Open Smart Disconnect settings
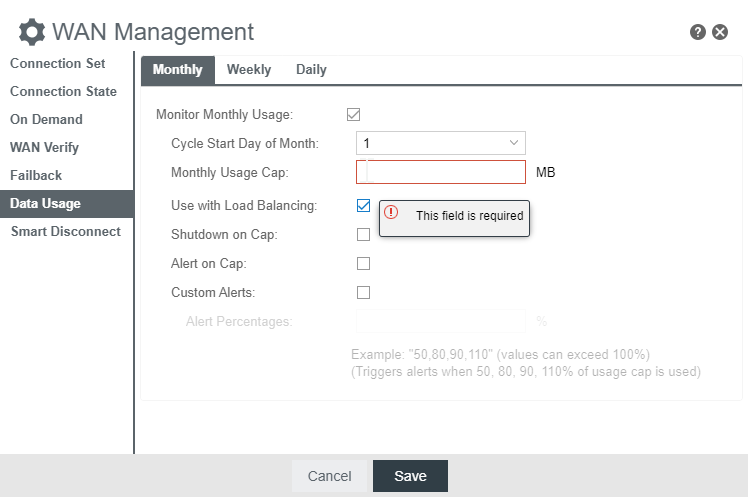This screenshot has height=497, width=748. (66, 232)
